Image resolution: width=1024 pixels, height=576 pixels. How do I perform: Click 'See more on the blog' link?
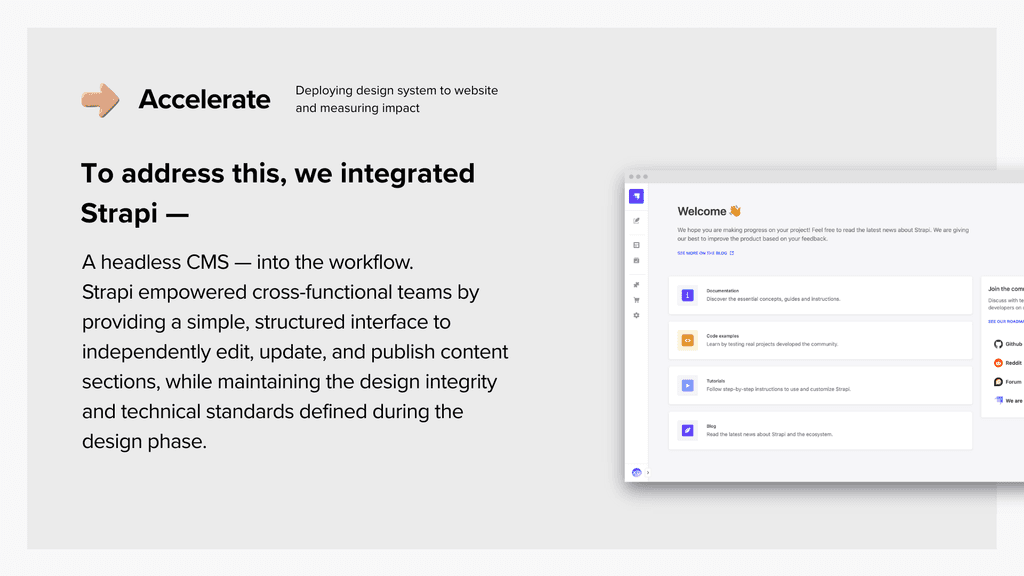coord(702,253)
